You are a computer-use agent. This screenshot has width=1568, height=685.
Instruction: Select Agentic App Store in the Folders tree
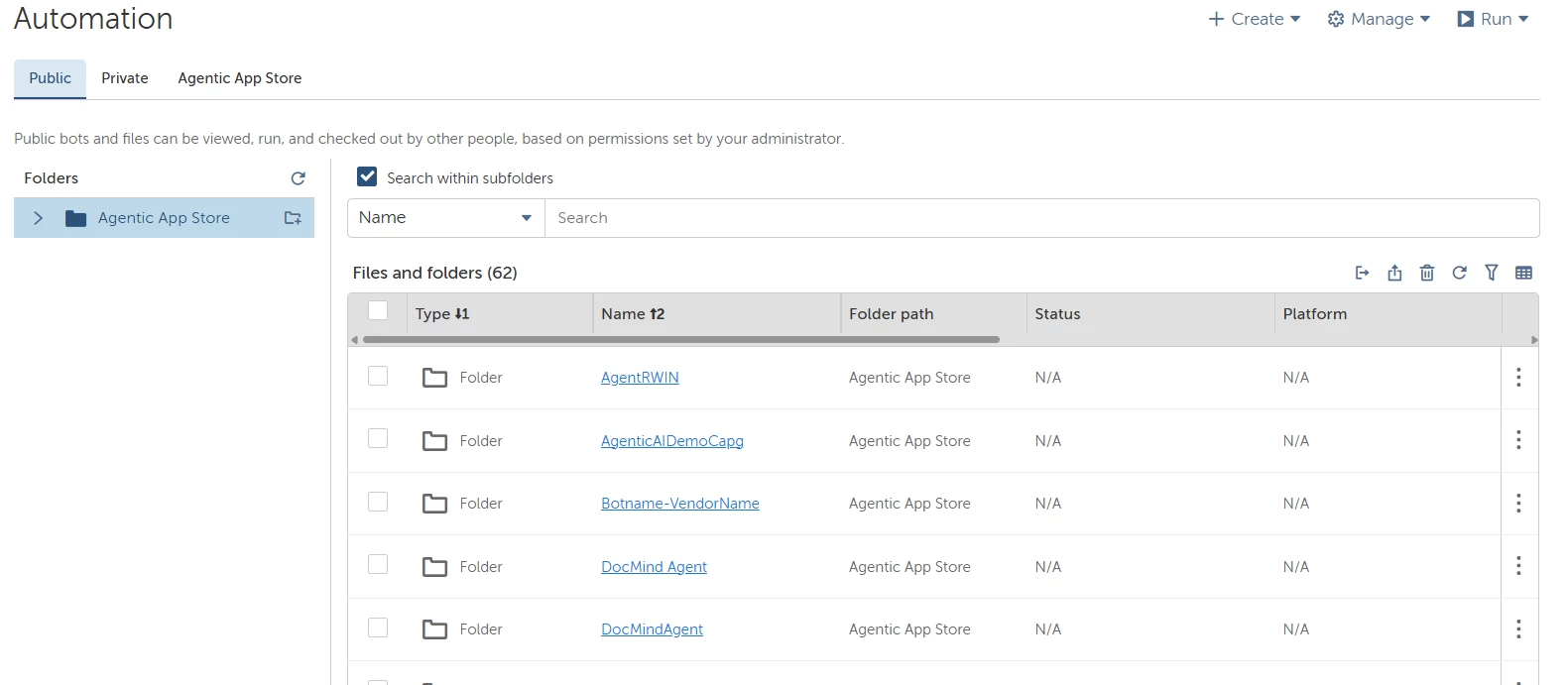pyautogui.click(x=164, y=218)
